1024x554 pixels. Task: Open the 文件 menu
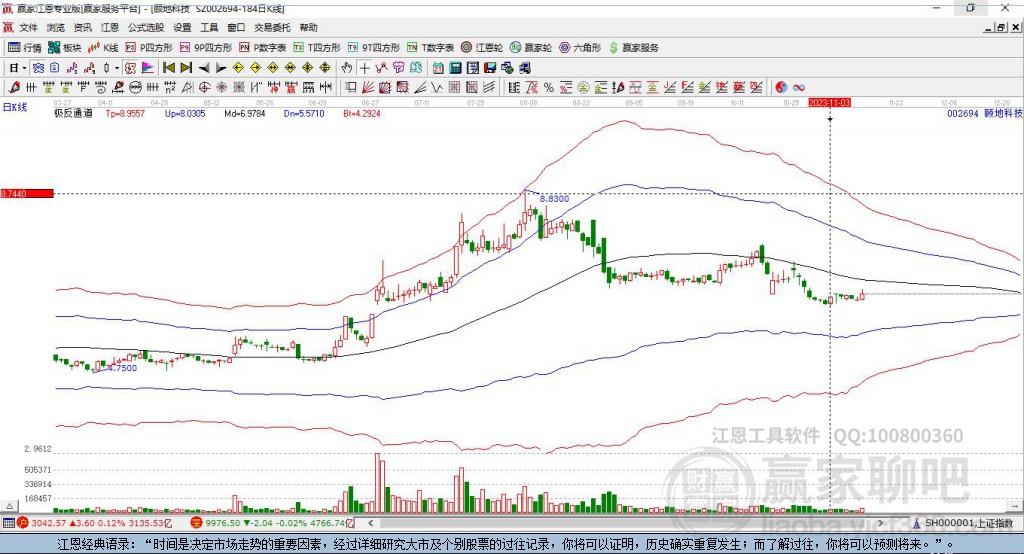pos(29,27)
